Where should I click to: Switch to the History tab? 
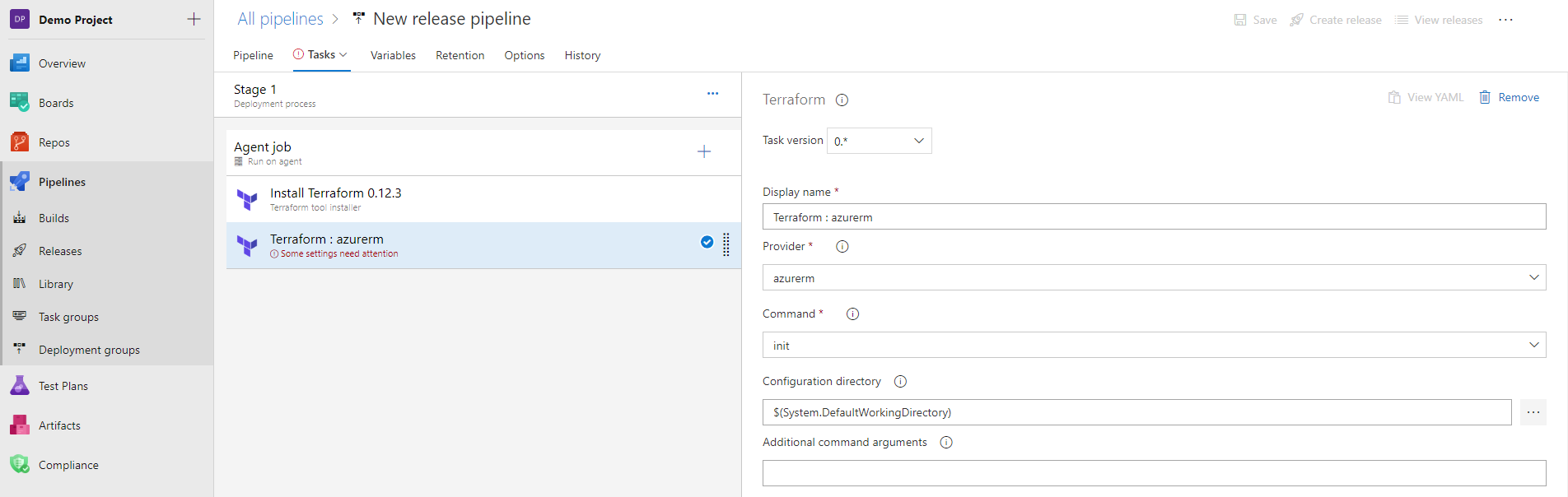pos(582,55)
